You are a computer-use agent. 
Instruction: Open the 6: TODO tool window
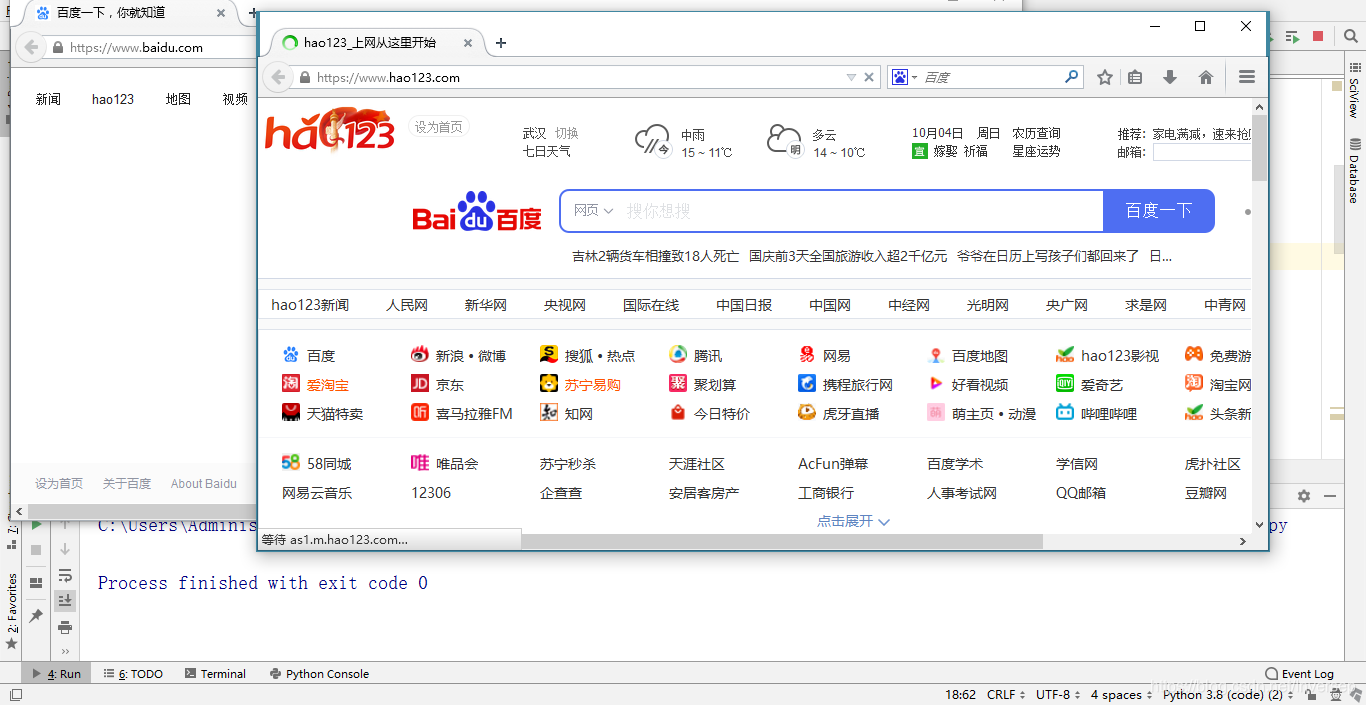click(134, 674)
